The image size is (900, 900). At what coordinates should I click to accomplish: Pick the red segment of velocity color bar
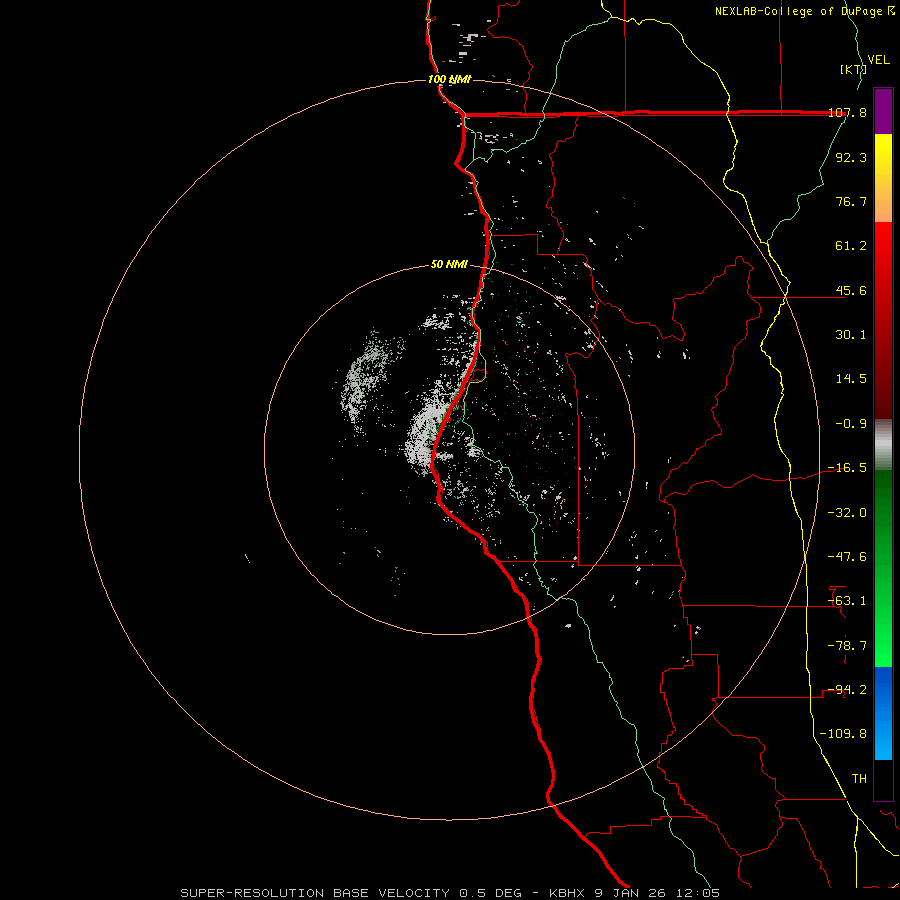pos(883,320)
